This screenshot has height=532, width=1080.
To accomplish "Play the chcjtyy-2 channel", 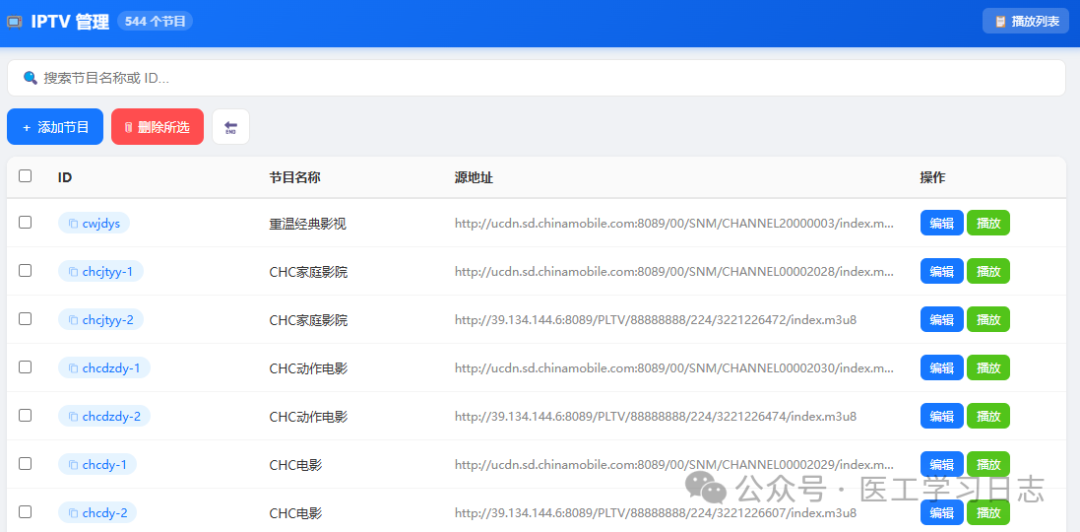I will click(x=988, y=319).
